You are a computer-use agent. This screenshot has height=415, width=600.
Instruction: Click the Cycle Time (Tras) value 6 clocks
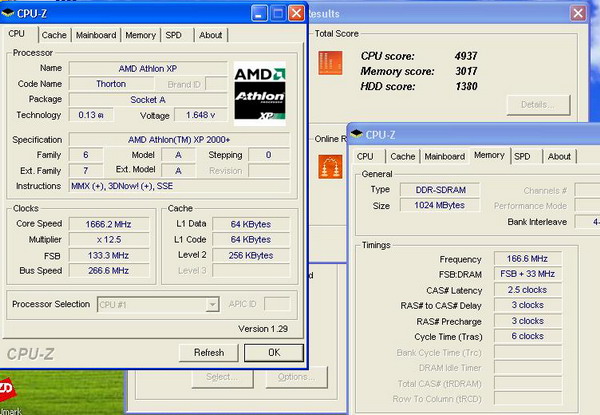pos(528,336)
